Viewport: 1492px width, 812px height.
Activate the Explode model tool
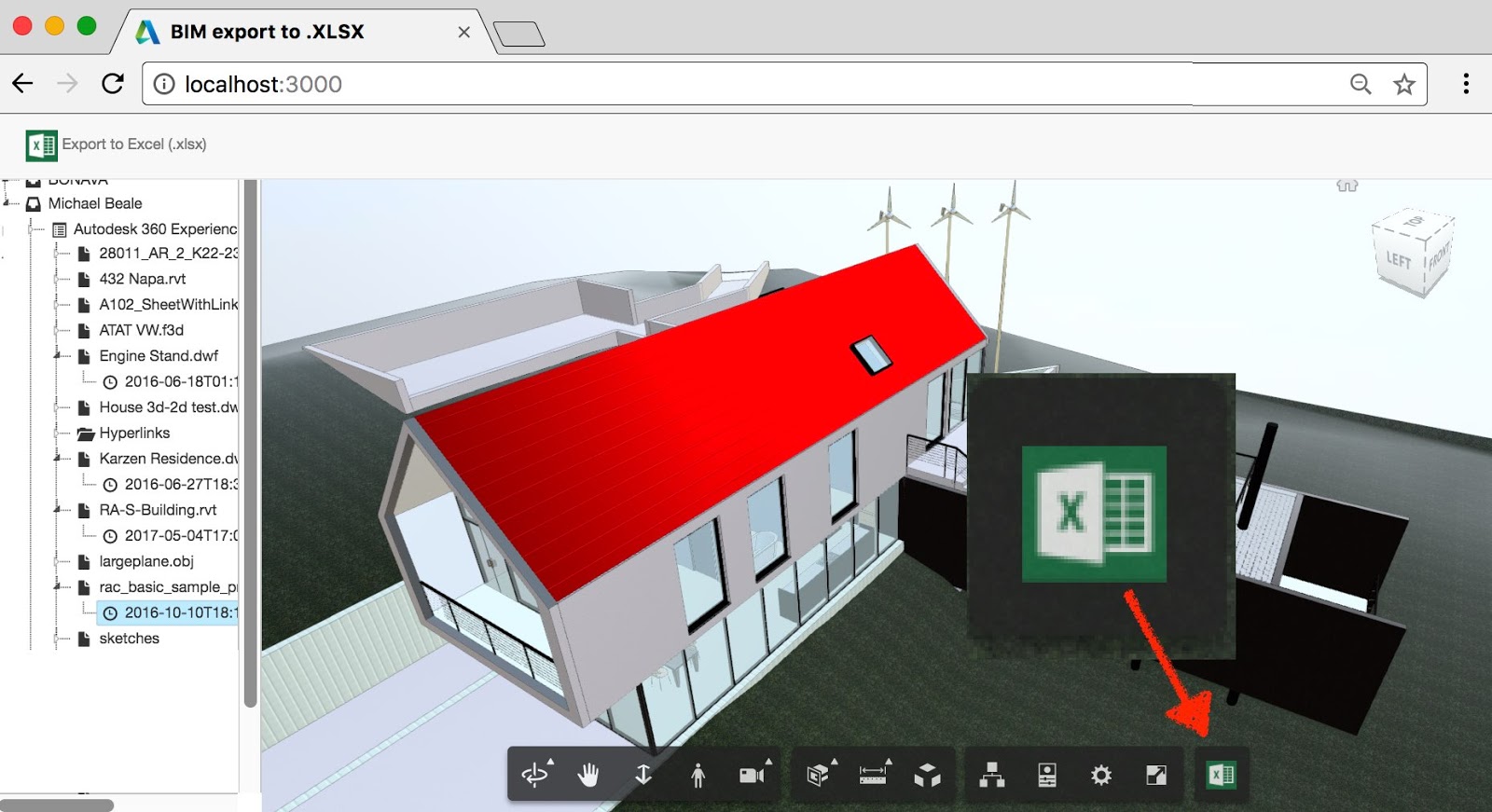click(x=928, y=775)
